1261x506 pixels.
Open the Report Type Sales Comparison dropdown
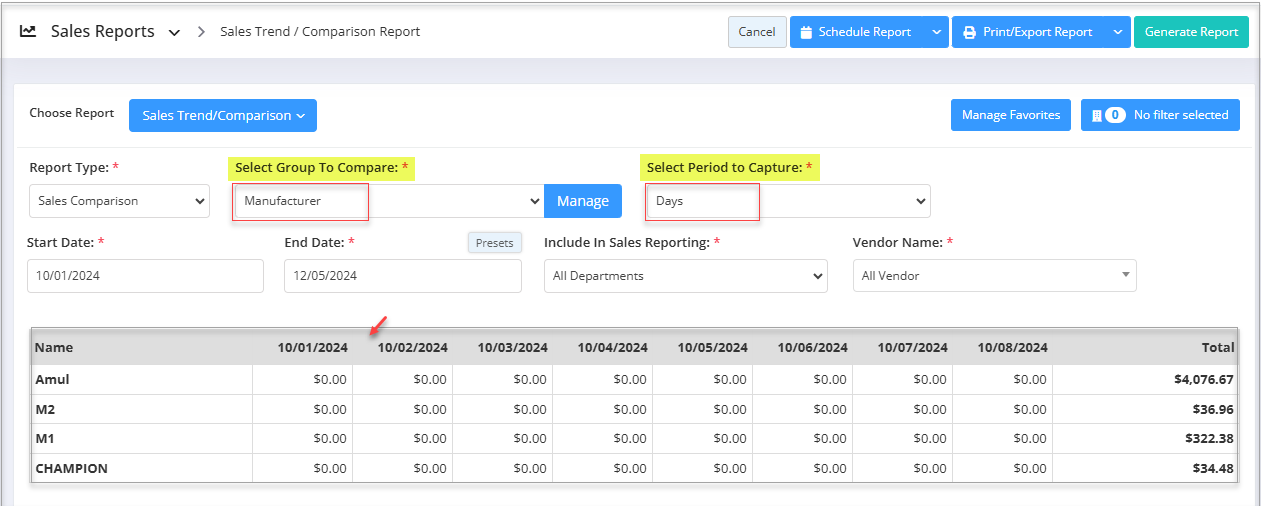(x=119, y=201)
